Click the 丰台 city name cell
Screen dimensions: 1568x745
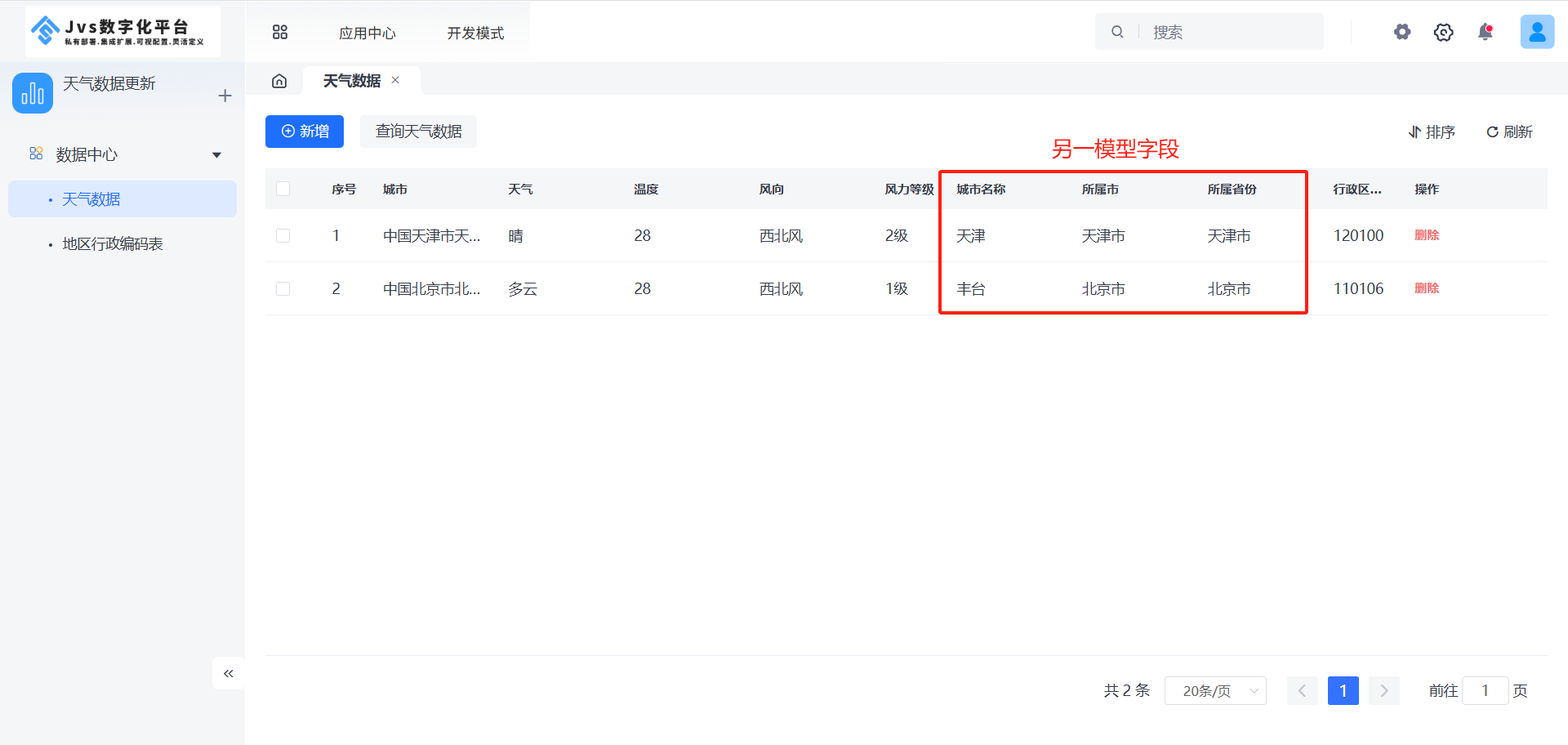point(971,288)
